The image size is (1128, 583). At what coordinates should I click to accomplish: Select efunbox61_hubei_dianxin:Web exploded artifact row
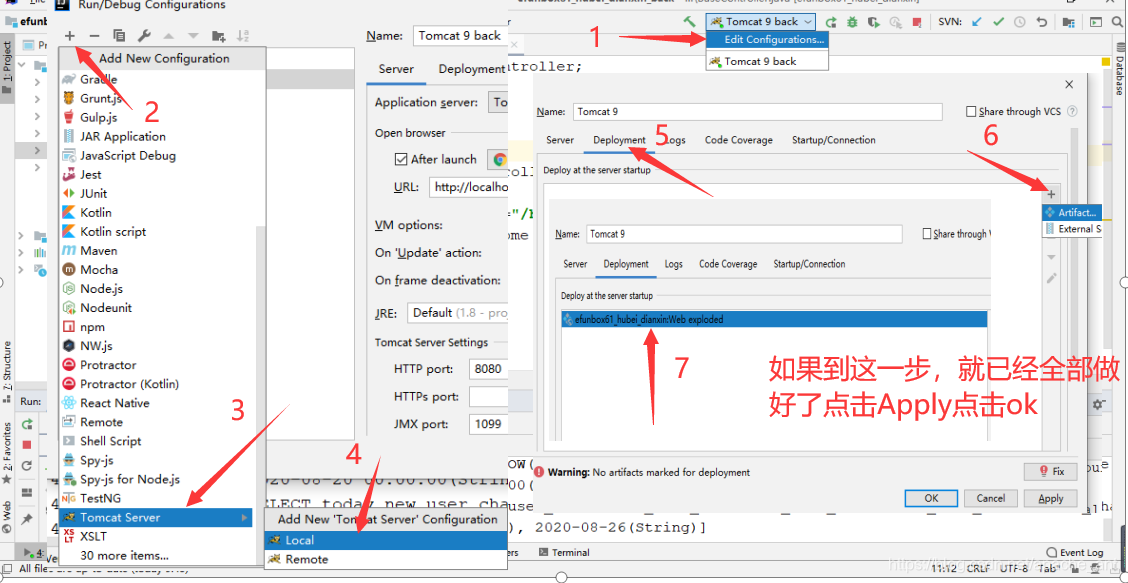774,320
